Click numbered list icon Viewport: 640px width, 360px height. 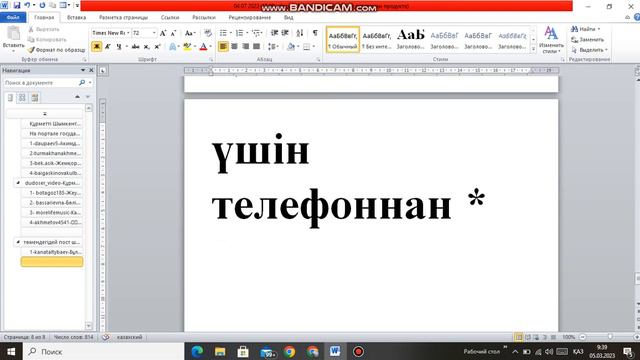[x=240, y=33]
